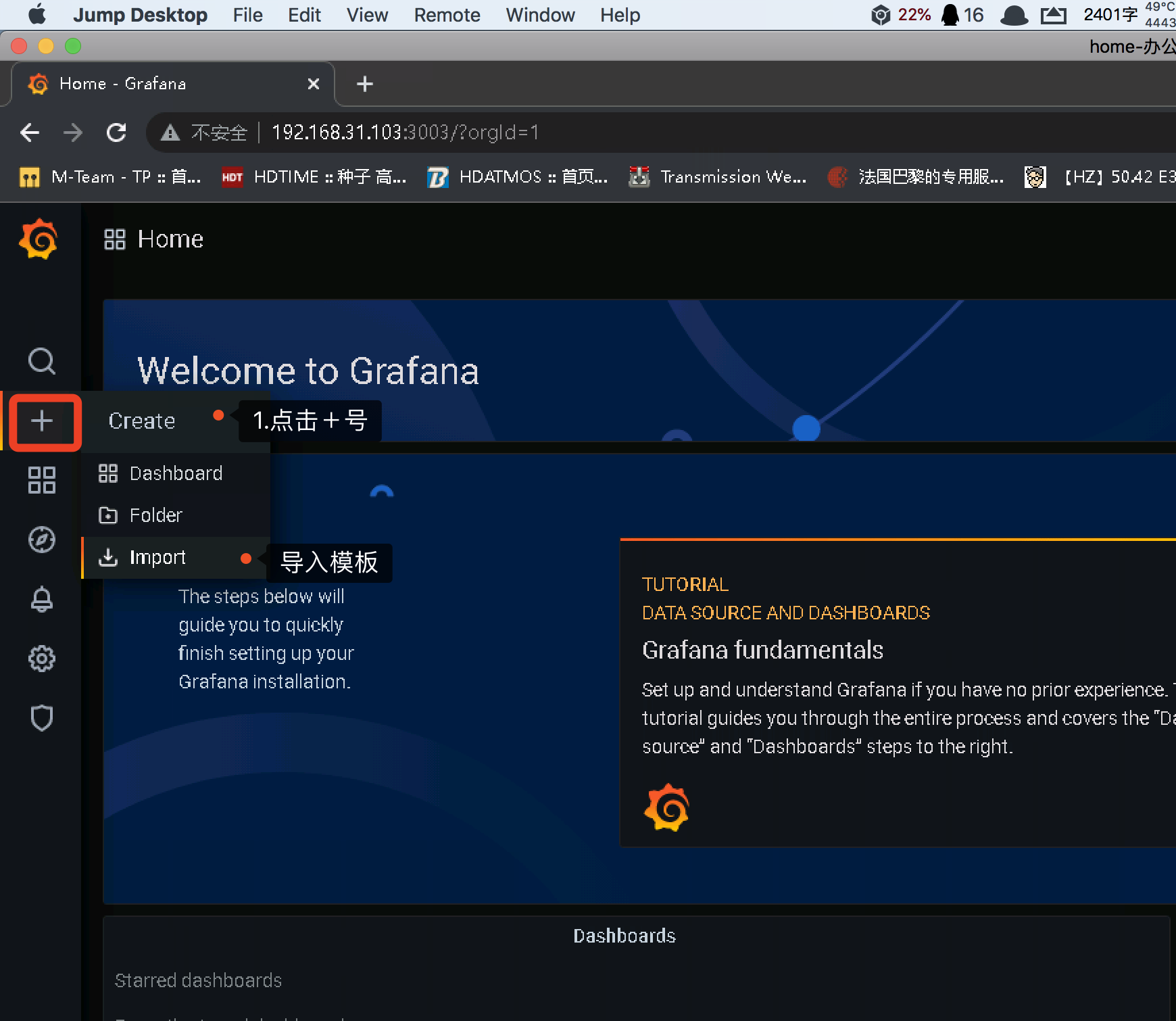The width and height of the screenshot is (1176, 1021).
Task: Open Jump Desktop File menu
Action: [x=248, y=15]
